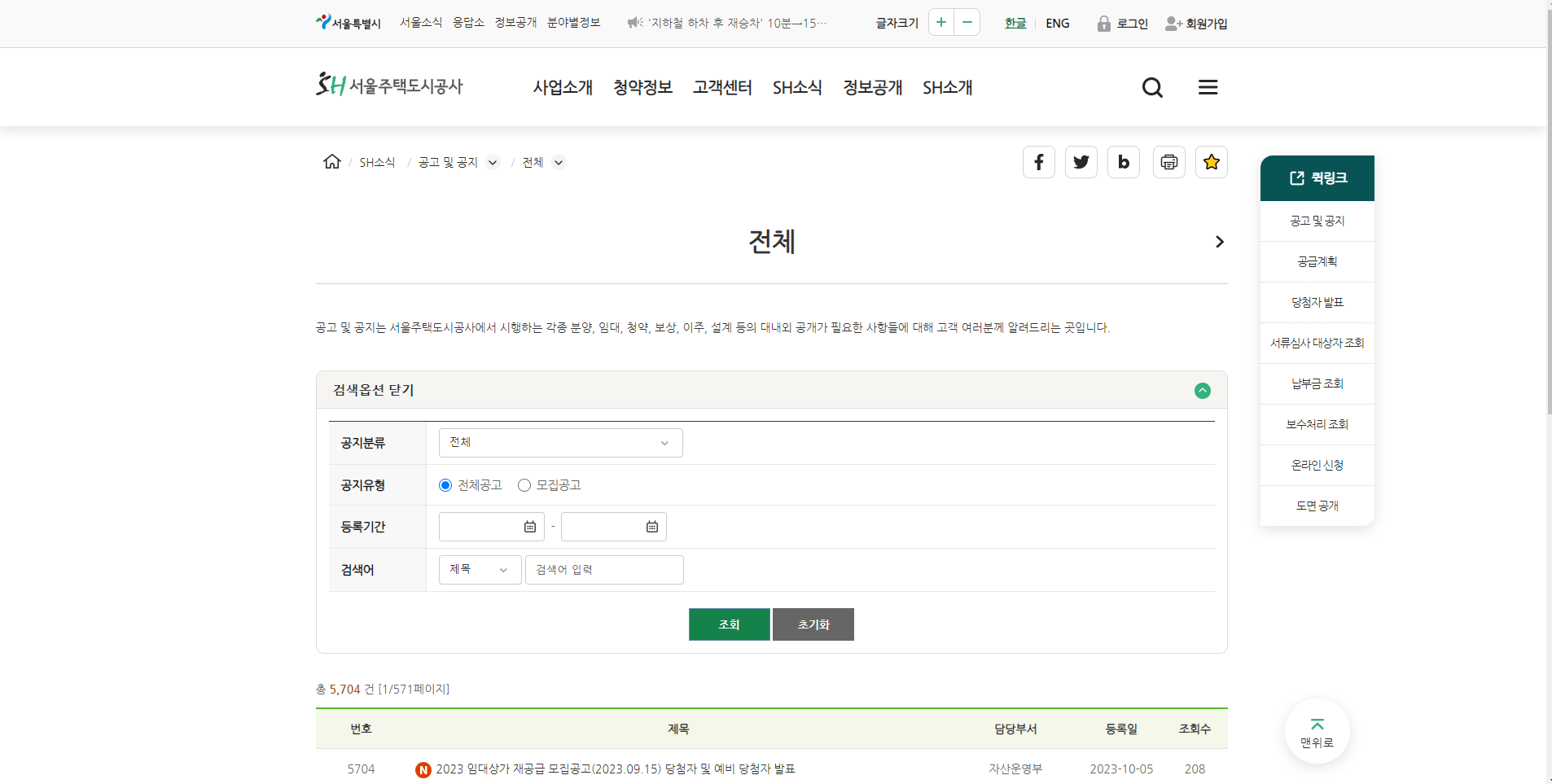Share page via Twitter icon
Image resolution: width=1552 pixels, height=784 pixels.
tap(1081, 162)
